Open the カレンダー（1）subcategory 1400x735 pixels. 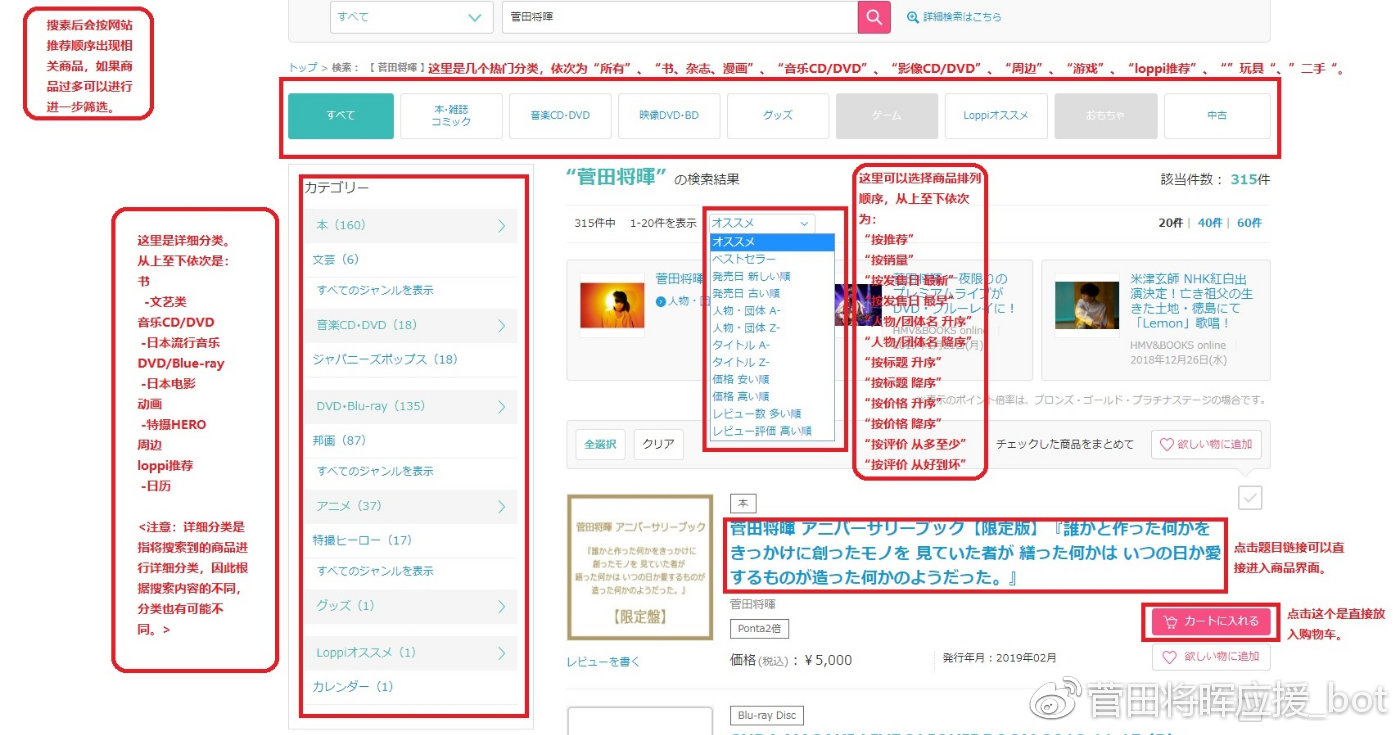pos(353,687)
